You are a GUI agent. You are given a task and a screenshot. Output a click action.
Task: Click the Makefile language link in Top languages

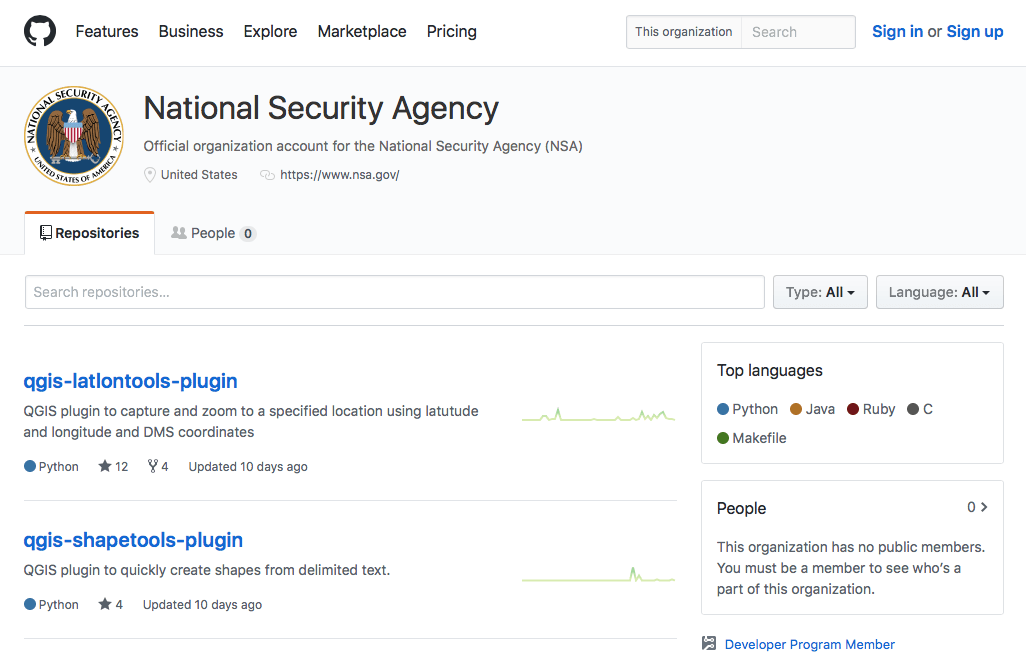point(759,438)
